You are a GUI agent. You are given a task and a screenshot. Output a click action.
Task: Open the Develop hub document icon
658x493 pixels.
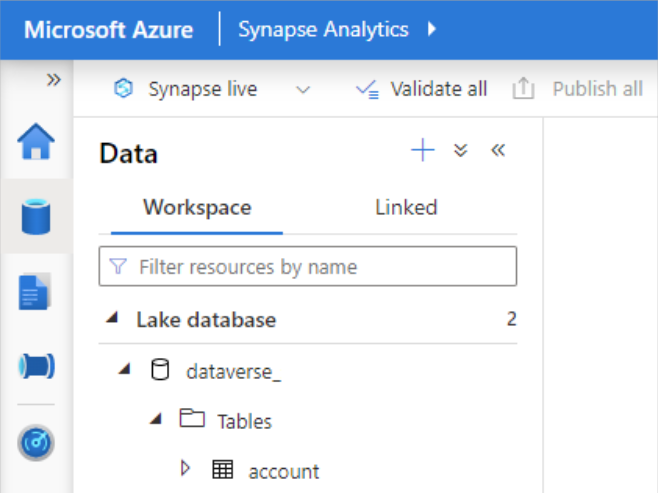pos(36,292)
